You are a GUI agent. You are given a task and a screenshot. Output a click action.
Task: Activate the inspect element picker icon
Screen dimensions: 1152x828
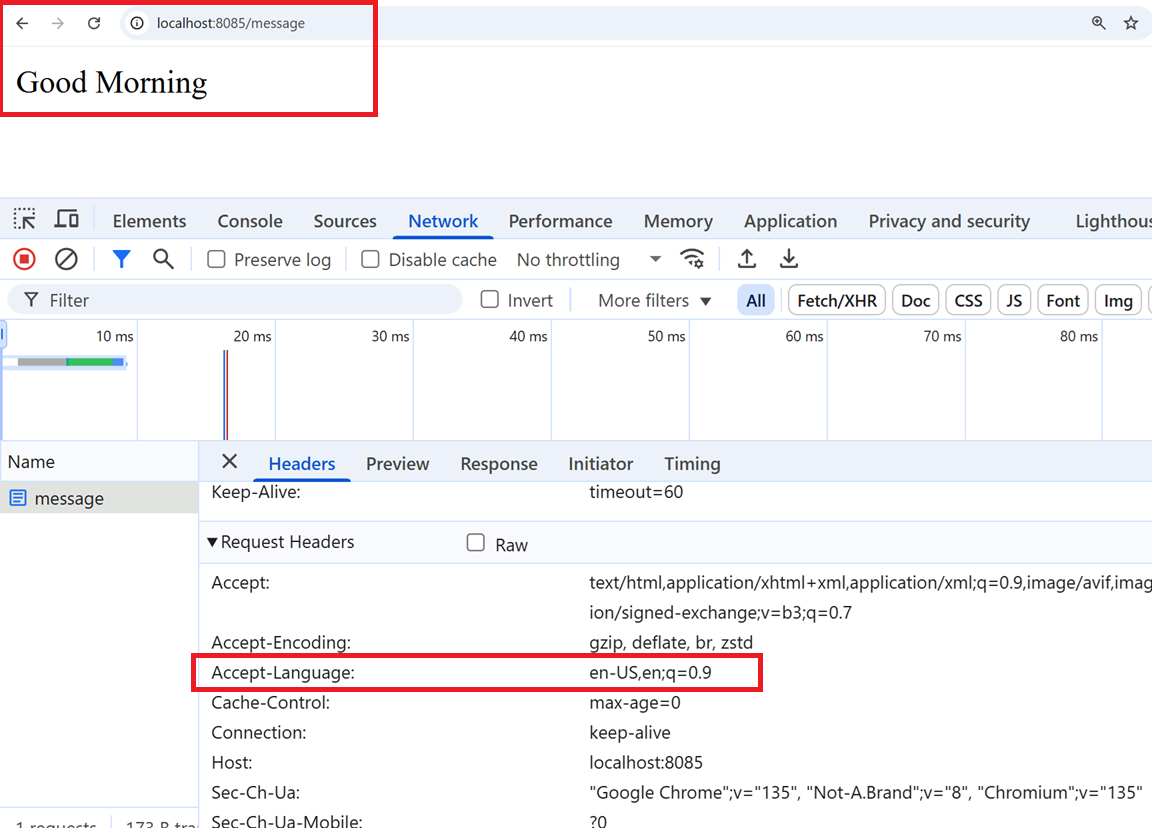tap(24, 219)
